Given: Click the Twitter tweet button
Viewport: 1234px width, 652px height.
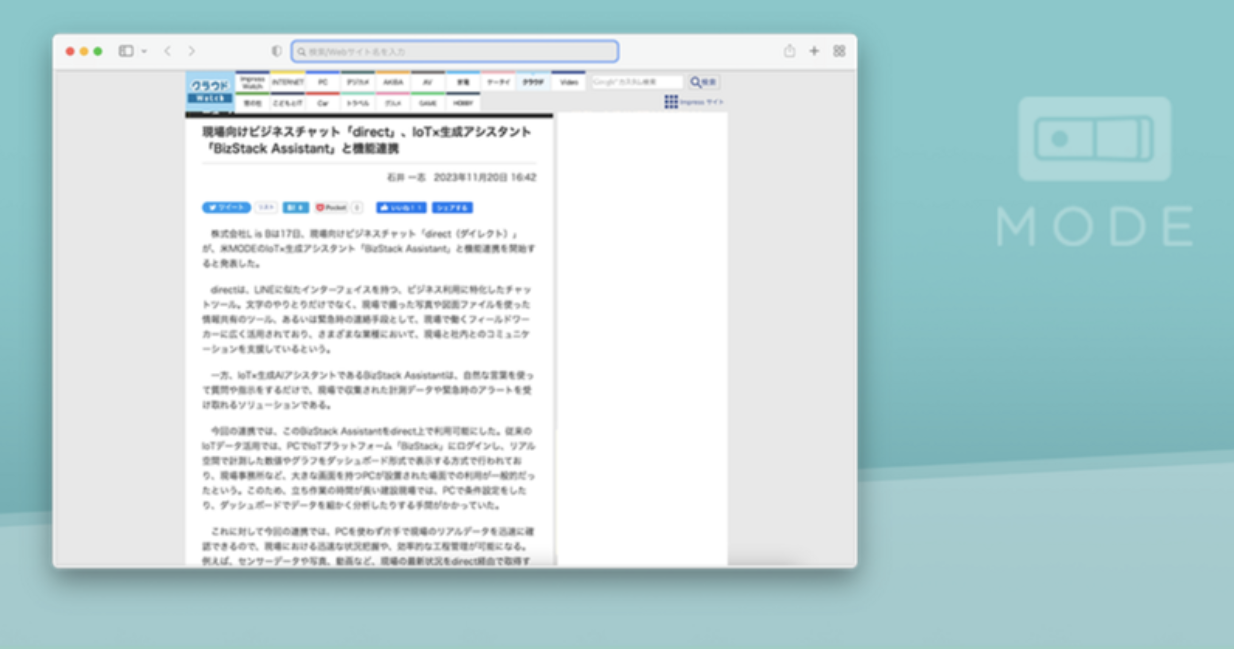Looking at the screenshot, I should point(226,208).
